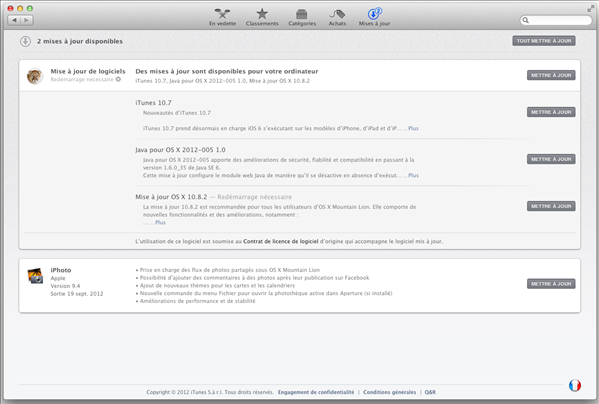Click the Java pour OS X 2012-005 1.0 heading

pyautogui.click(x=180, y=150)
